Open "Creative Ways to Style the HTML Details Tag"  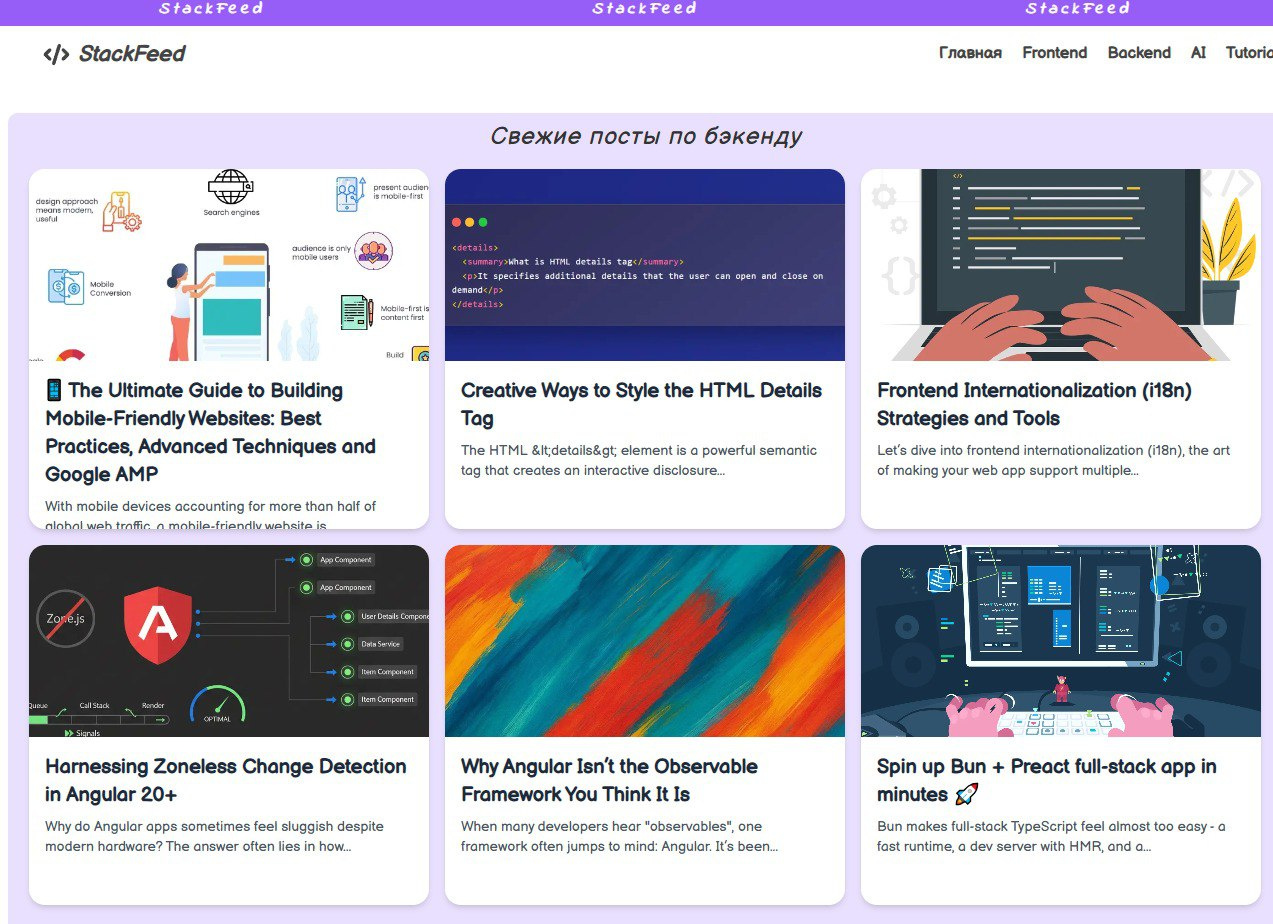641,404
